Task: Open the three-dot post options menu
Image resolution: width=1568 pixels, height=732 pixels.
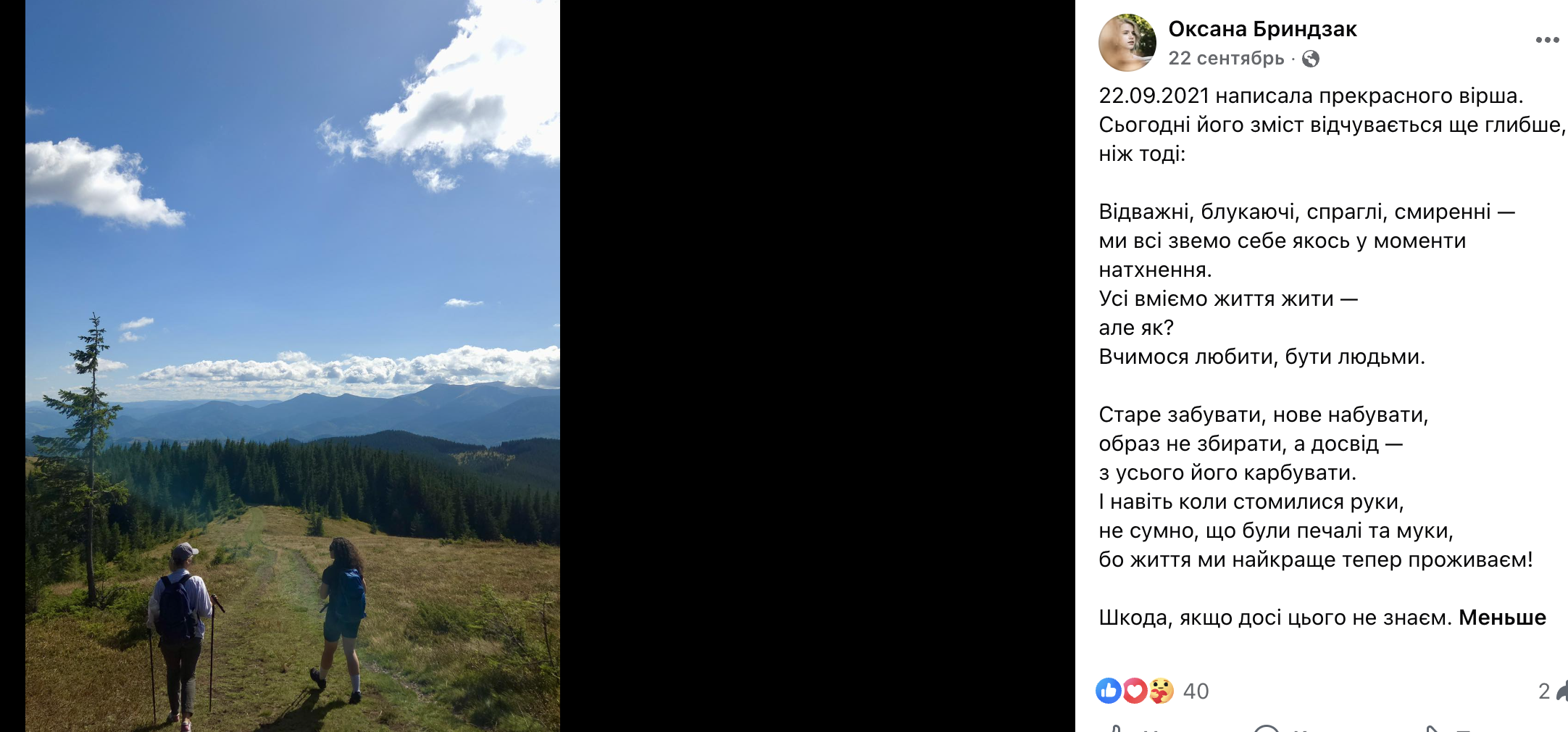Action: click(x=1547, y=40)
